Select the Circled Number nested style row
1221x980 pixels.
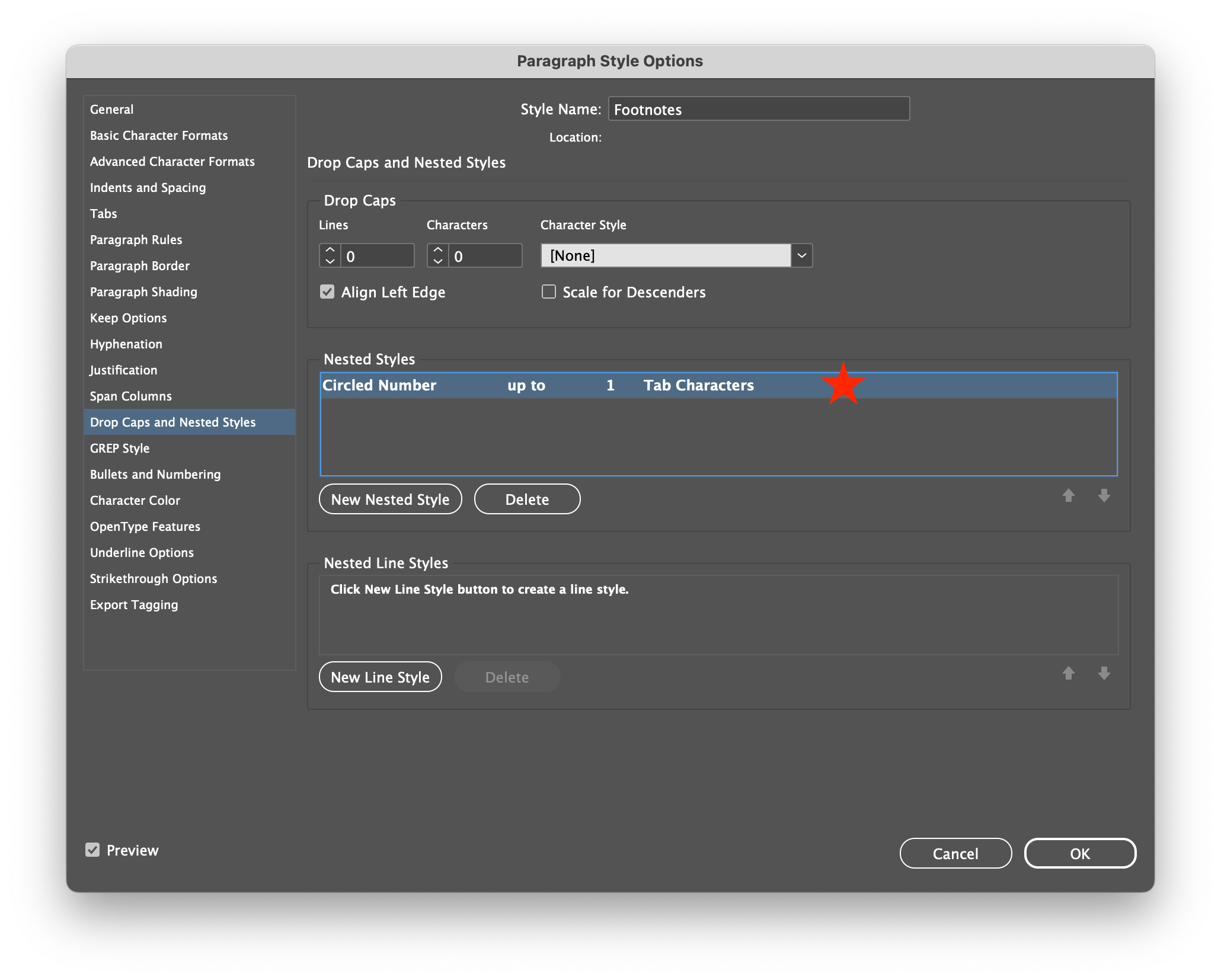click(x=379, y=385)
